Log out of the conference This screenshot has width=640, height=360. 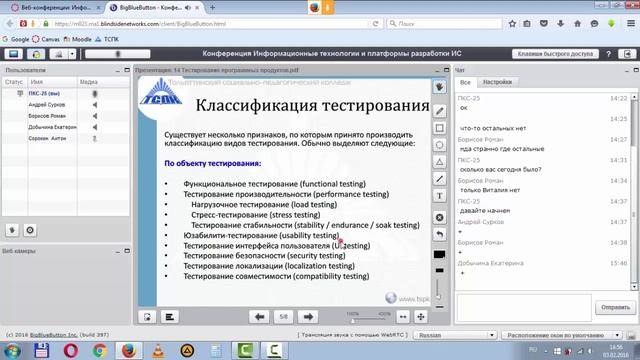coord(627,54)
